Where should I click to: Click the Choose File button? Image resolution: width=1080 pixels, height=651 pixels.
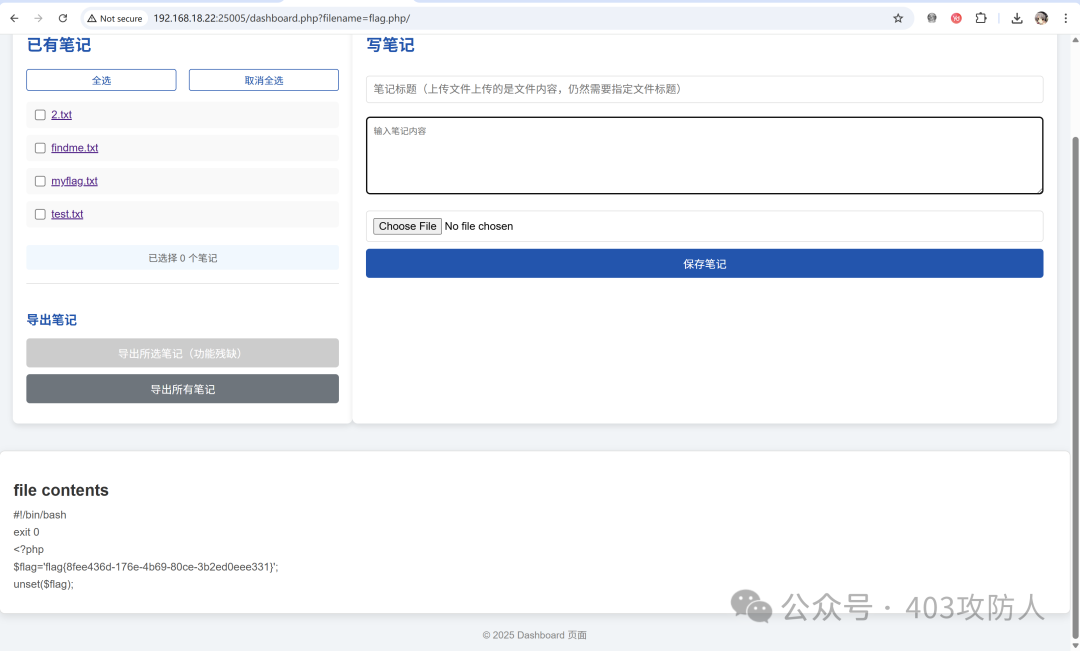point(407,226)
